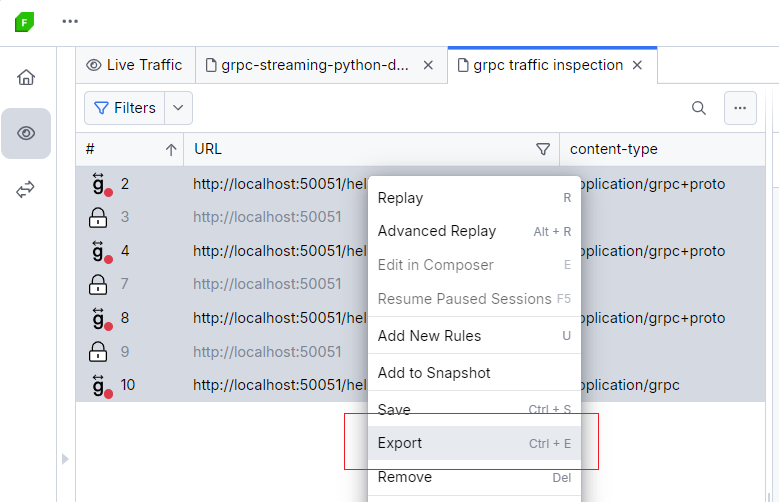Click content-type cell of row 8
This screenshot has height=502, width=779.
(x=653, y=318)
